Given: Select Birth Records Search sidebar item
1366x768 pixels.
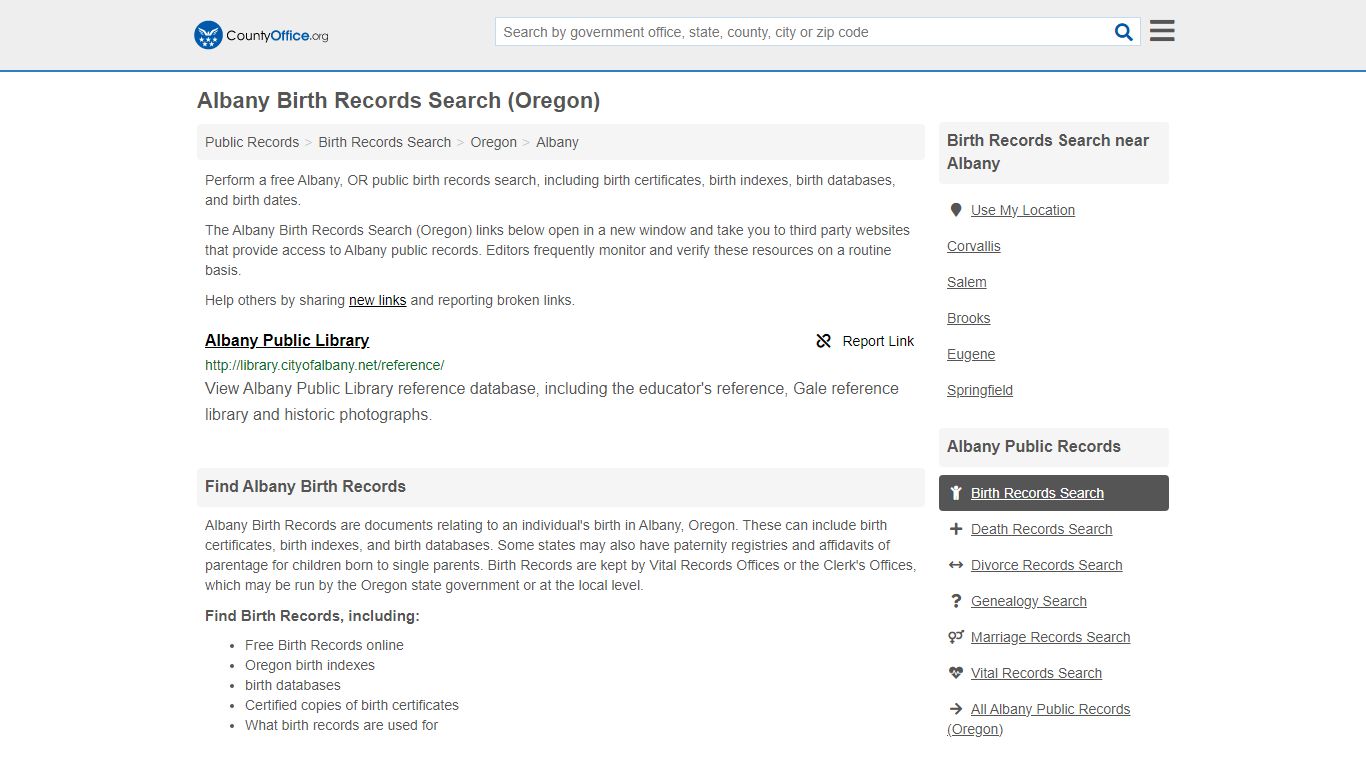Looking at the screenshot, I should (1054, 493).
